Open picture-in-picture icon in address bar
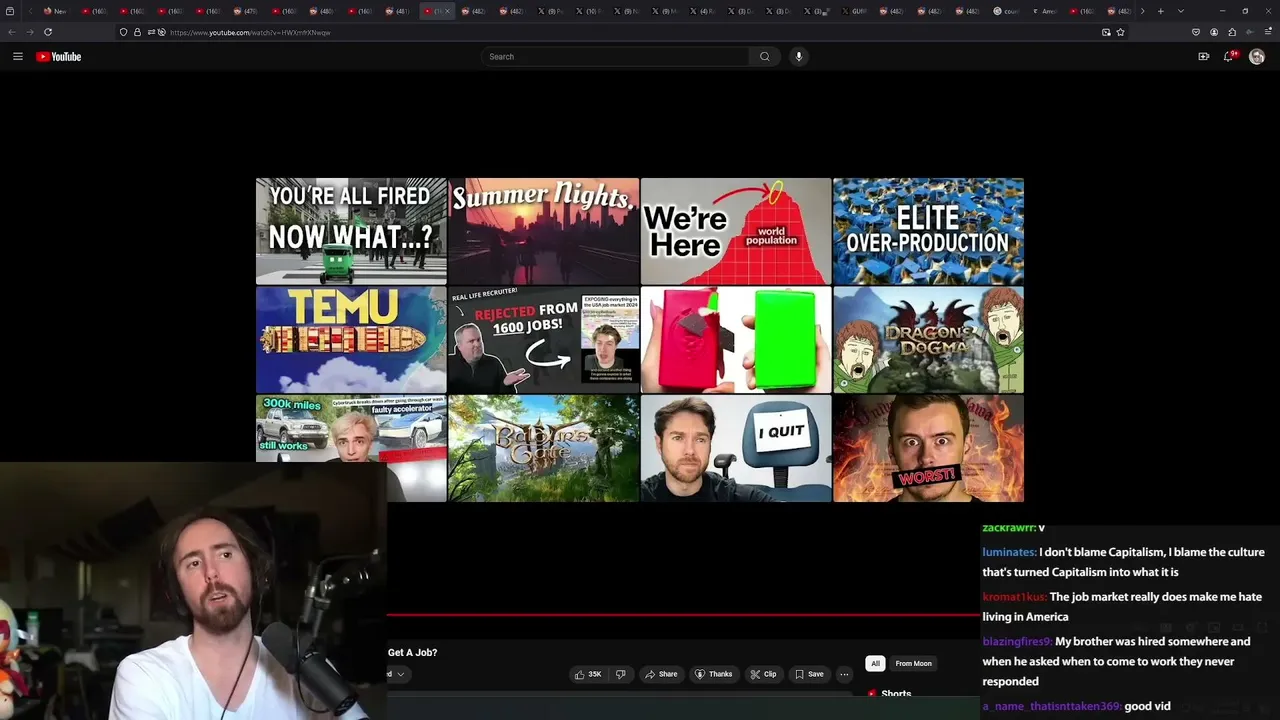This screenshot has height=720, width=1280. [x=1106, y=32]
